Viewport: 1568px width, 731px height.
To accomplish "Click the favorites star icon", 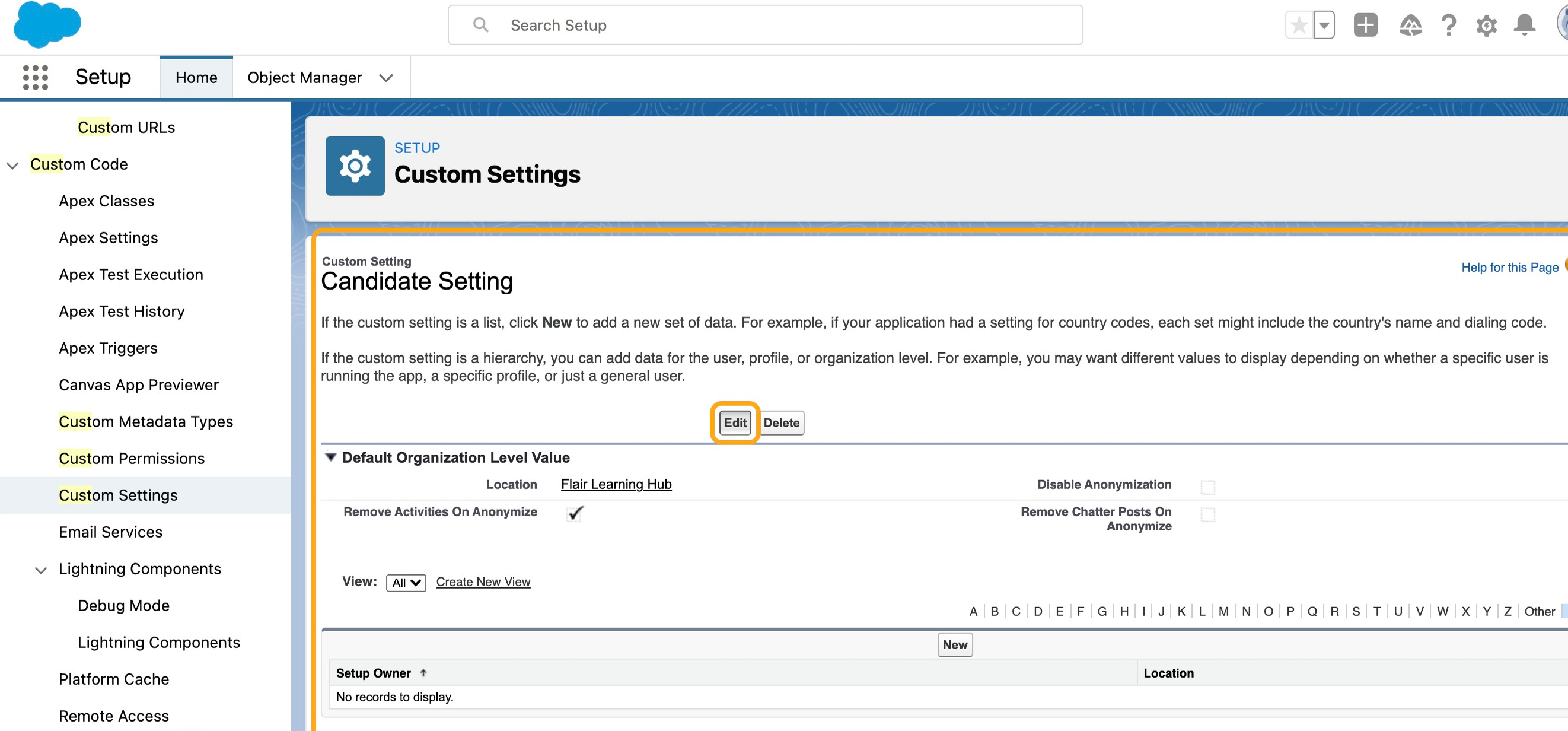I will coord(1298,25).
